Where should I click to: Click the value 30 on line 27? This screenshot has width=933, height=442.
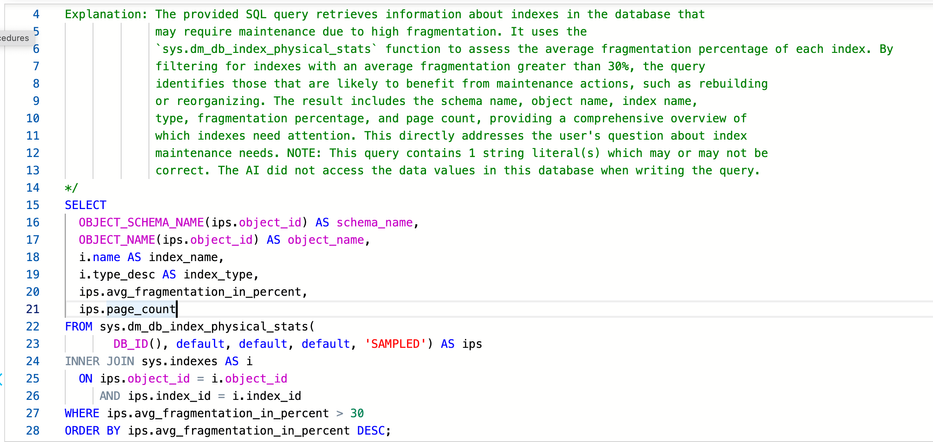point(357,412)
